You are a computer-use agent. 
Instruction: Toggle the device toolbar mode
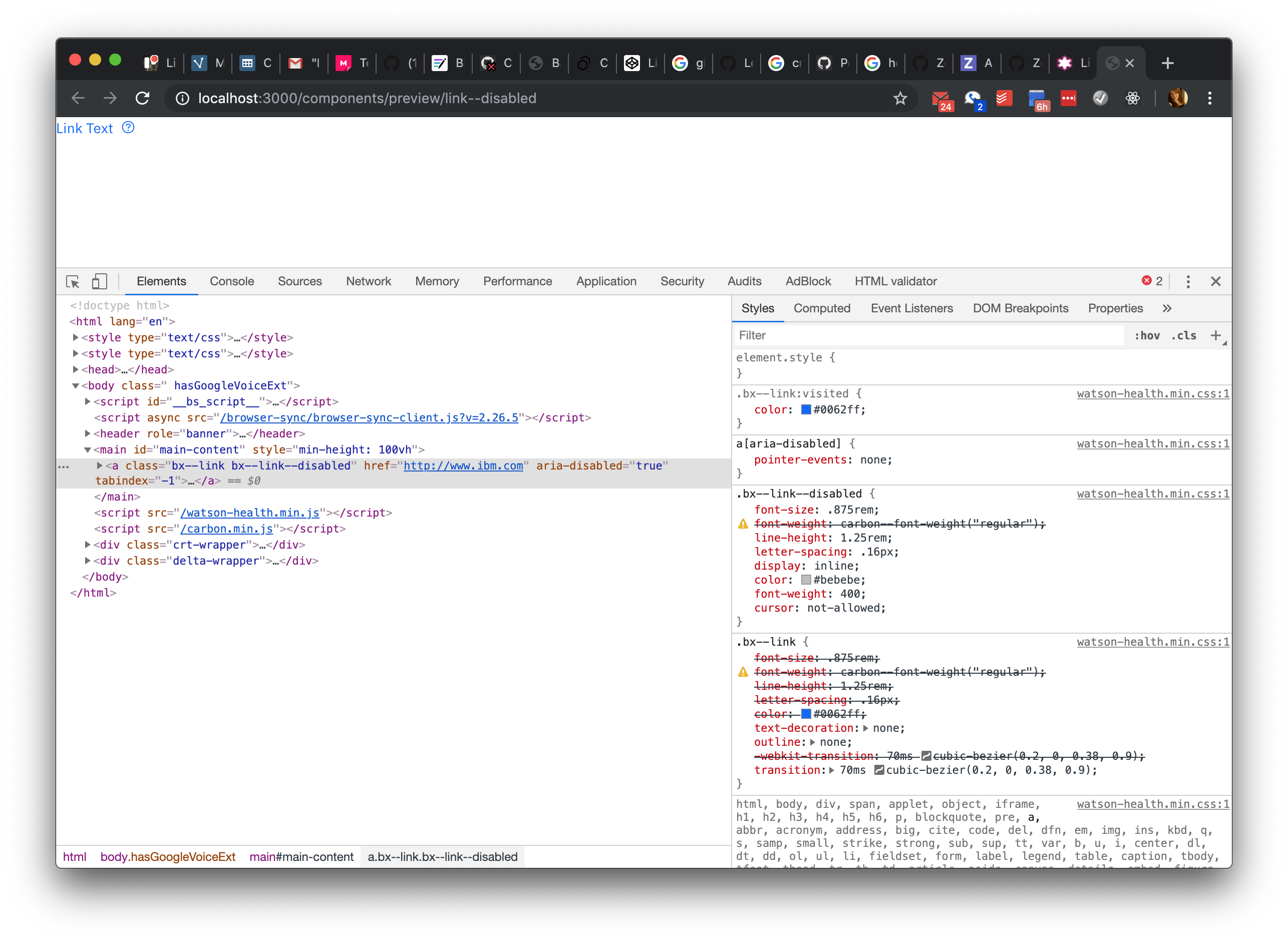pos(99,281)
